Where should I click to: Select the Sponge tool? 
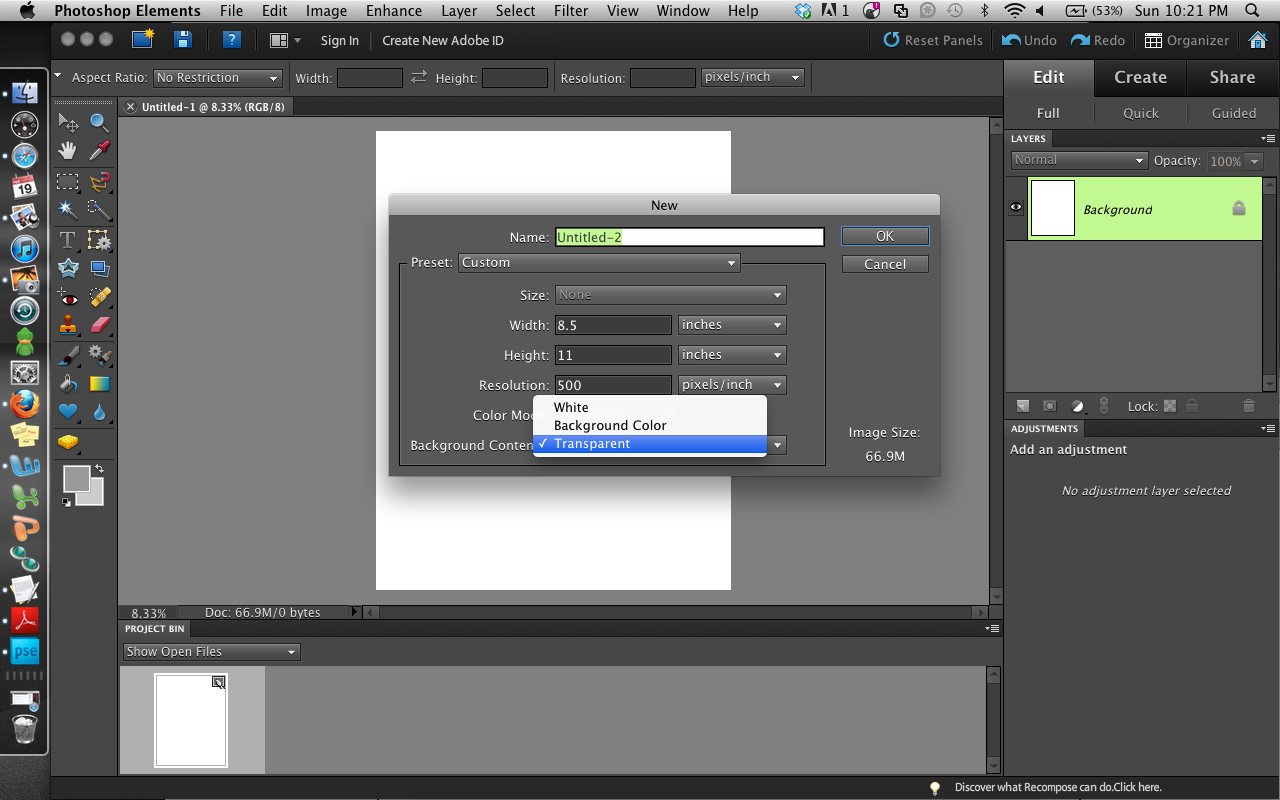pos(68,441)
